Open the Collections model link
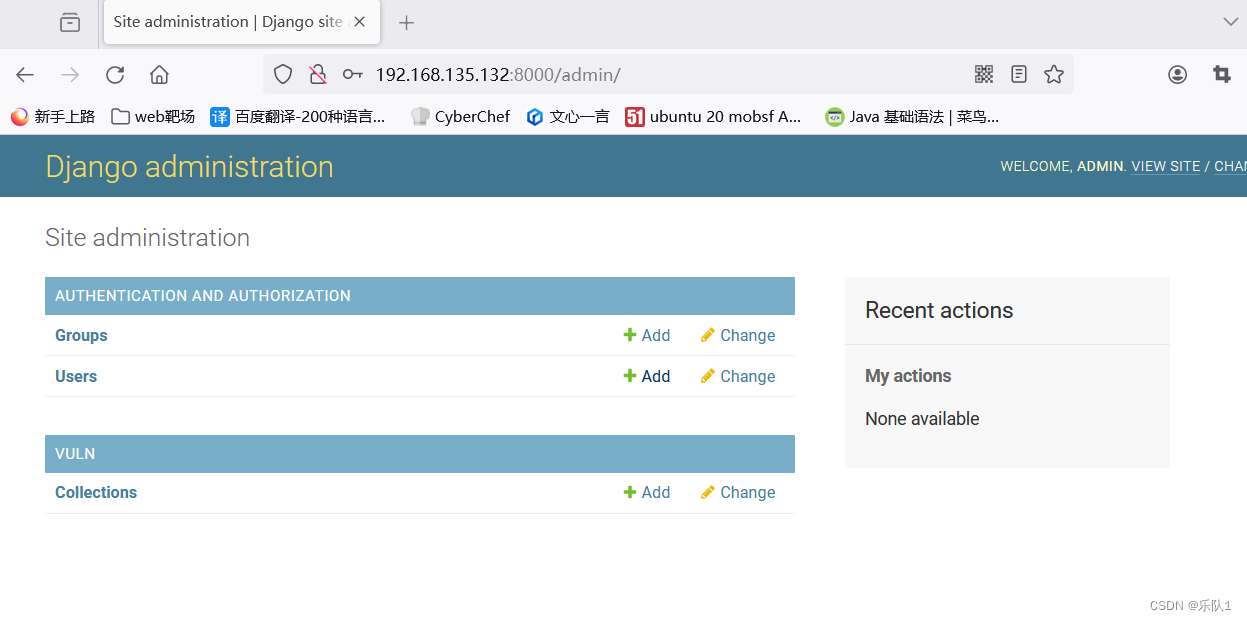The height and width of the screenshot is (621, 1247). pos(96,492)
